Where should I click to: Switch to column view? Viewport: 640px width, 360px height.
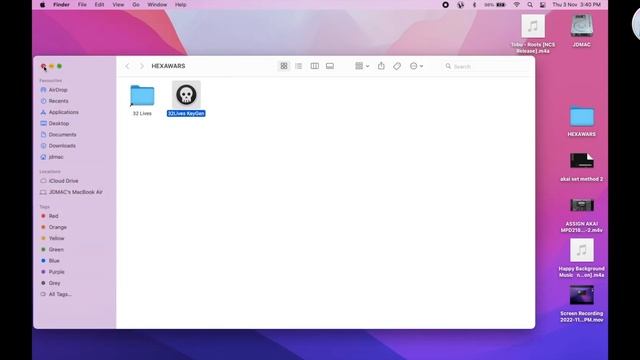314,66
